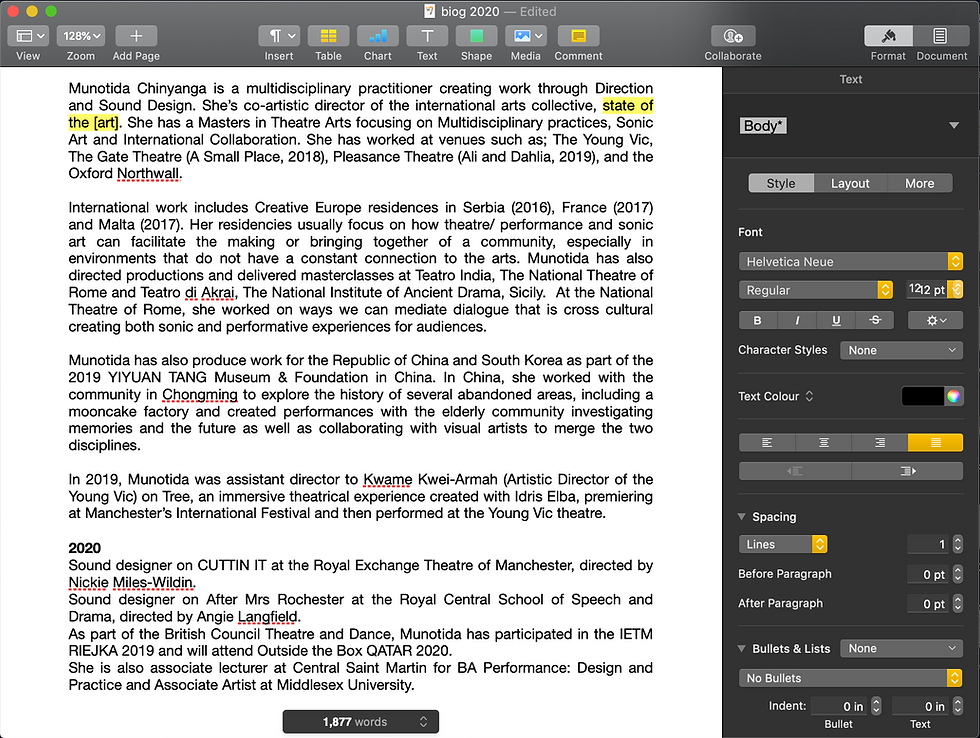980x738 pixels.
Task: Click the underlined name Nickie
Action: [x=88, y=583]
